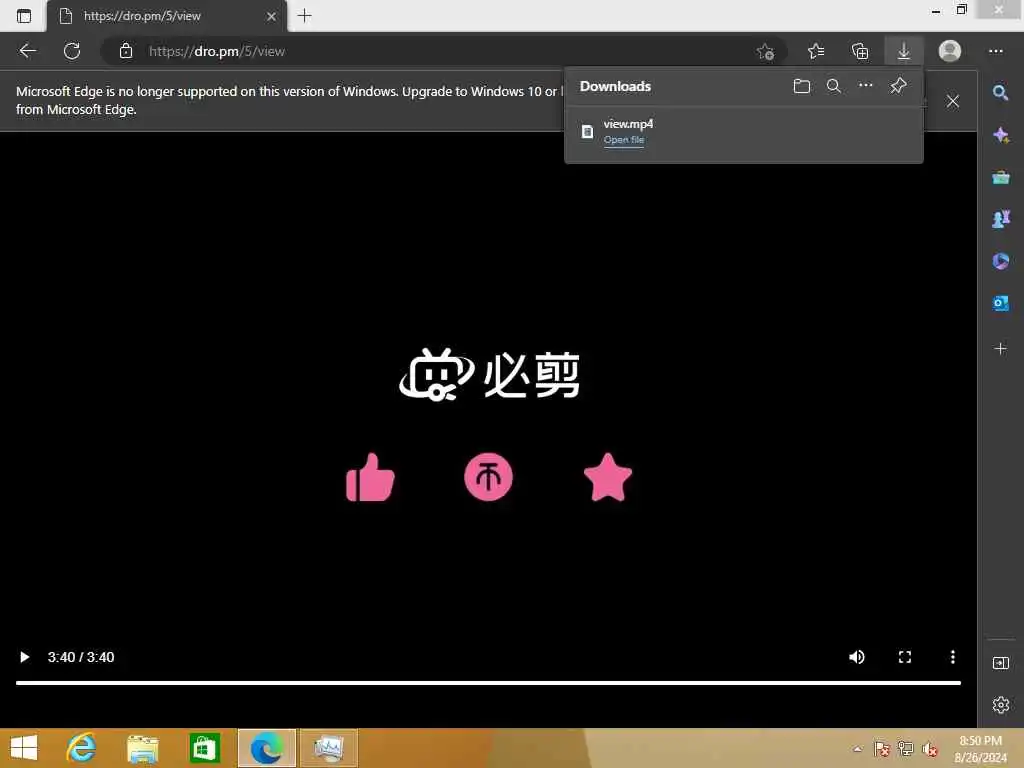Add a new sidebar app

[x=1000, y=349]
